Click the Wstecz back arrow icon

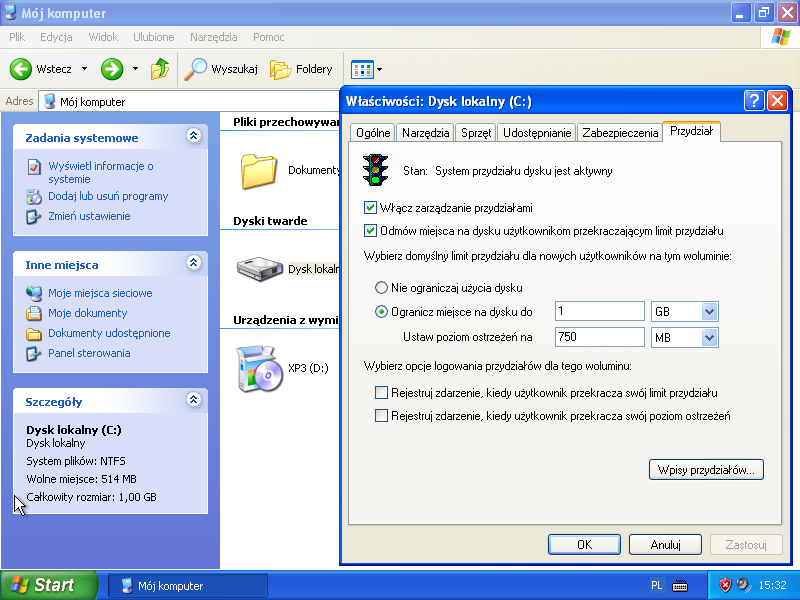click(x=21, y=69)
